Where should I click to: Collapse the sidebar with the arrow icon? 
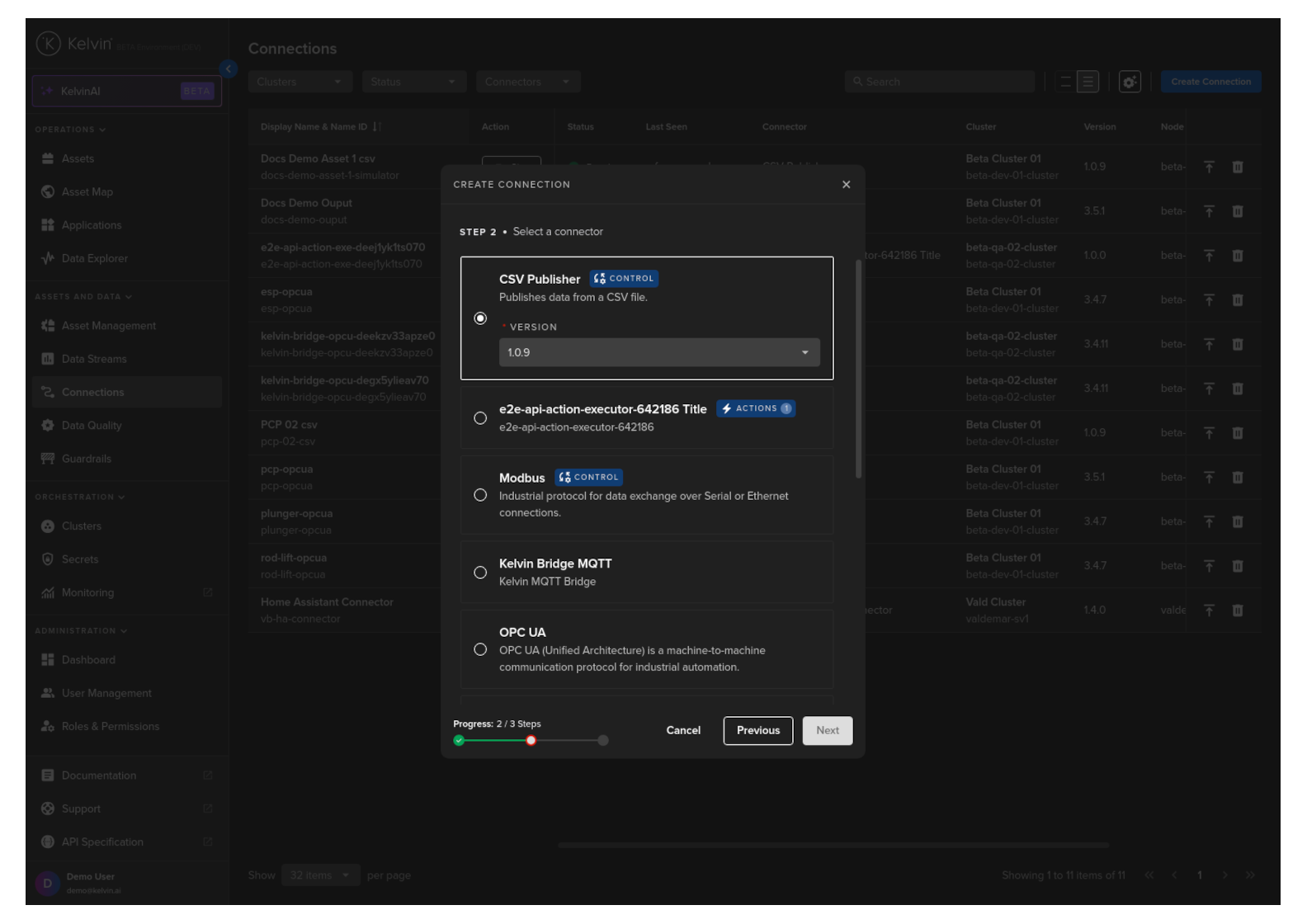pos(229,69)
